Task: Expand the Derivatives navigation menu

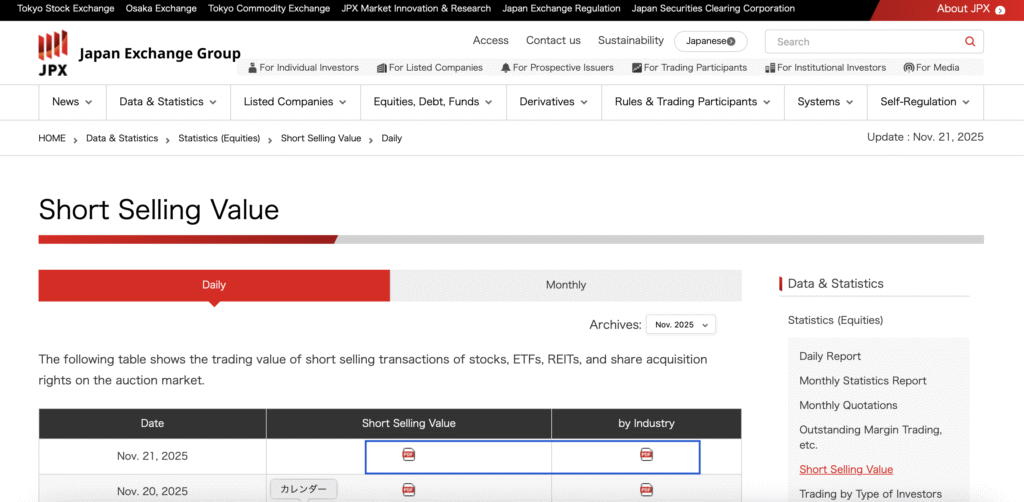Action: pos(553,102)
